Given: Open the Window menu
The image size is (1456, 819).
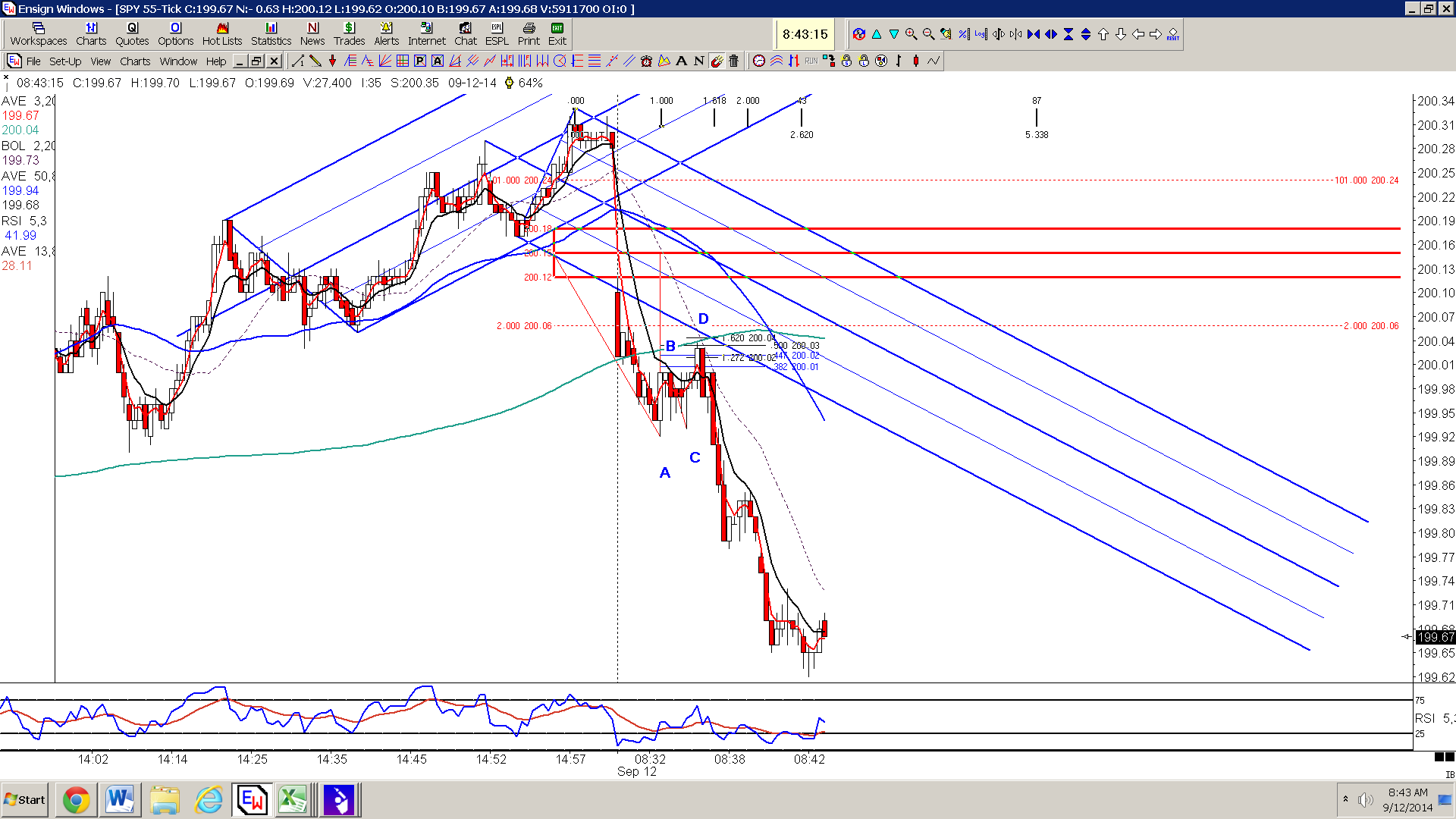Looking at the screenshot, I should click(178, 61).
